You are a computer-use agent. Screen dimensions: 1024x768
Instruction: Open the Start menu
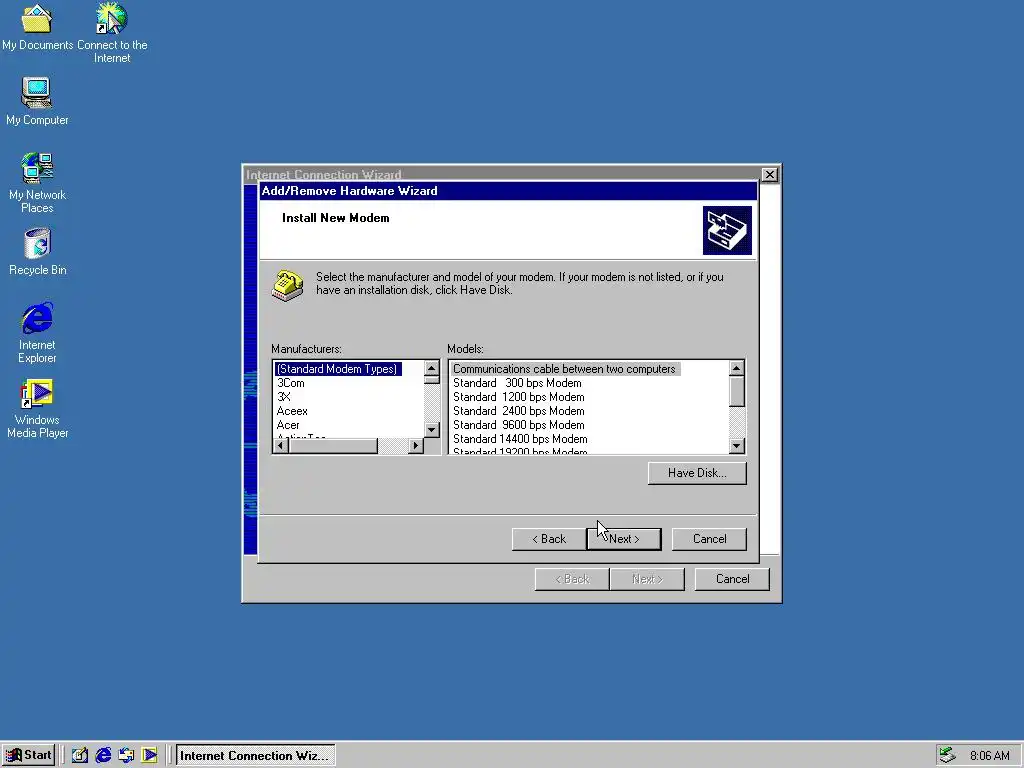(x=28, y=756)
